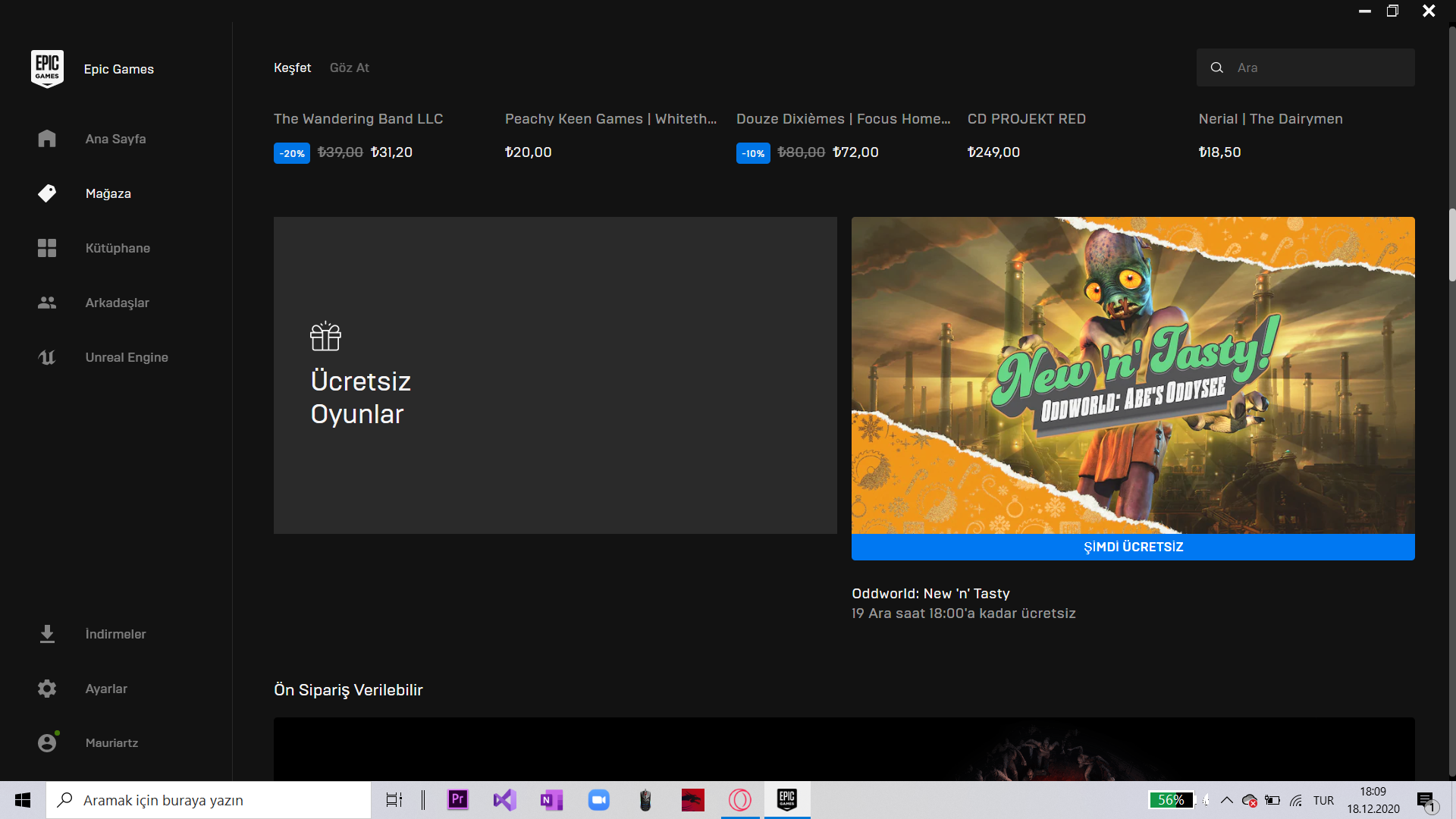
Task: Click the ŞİMDİ ÜCRETSİZ blue banner
Action: pyautogui.click(x=1132, y=547)
